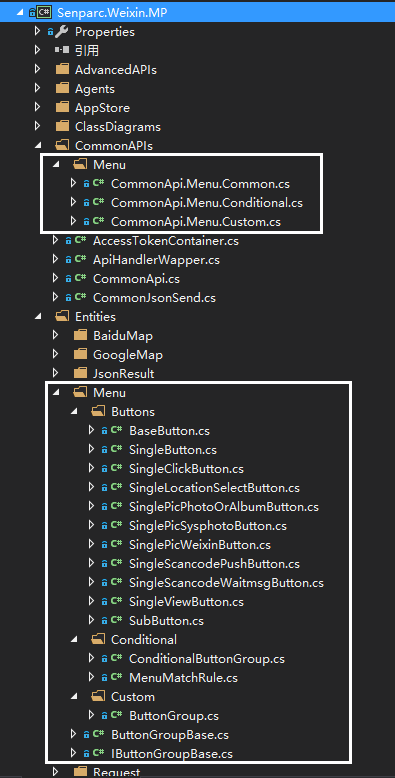Screen dimensions: 395x778
Task: Click the C# file icon of CommonApi.Menu.Custom.cs
Action: [98, 221]
